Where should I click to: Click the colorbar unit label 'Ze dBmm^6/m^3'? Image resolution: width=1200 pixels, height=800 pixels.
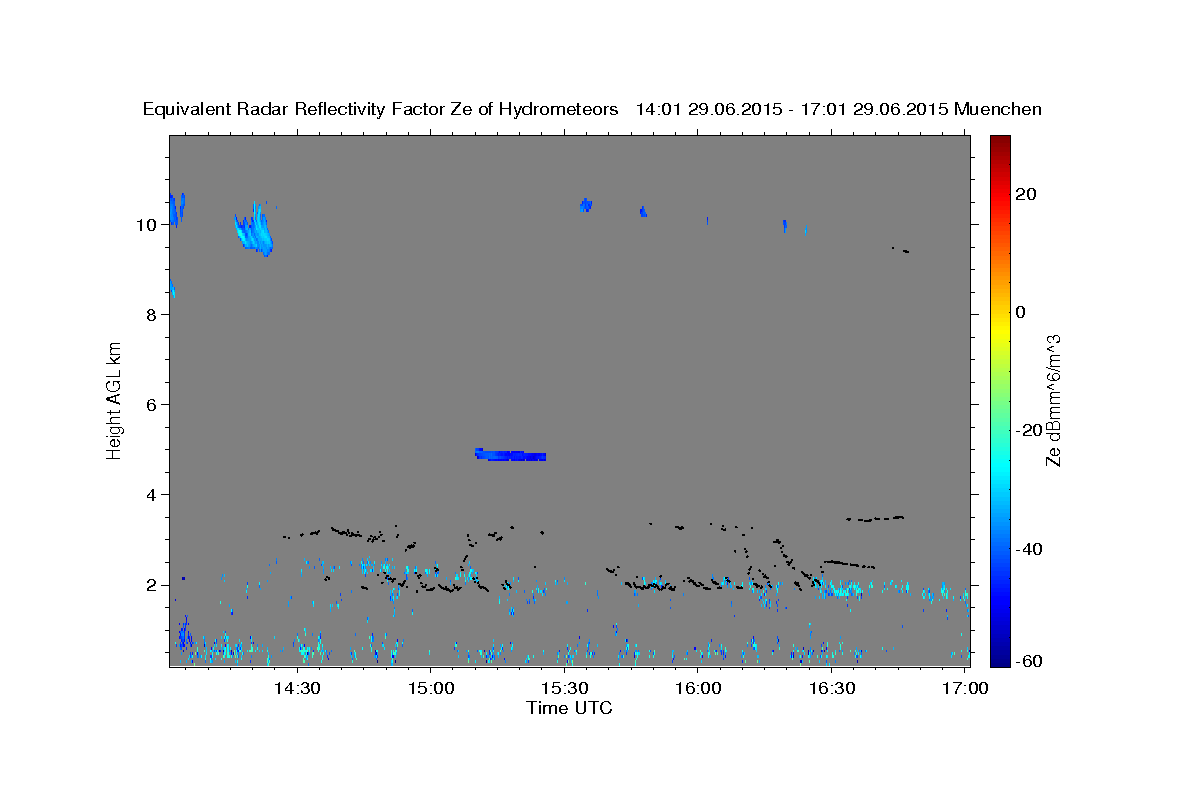(1053, 400)
